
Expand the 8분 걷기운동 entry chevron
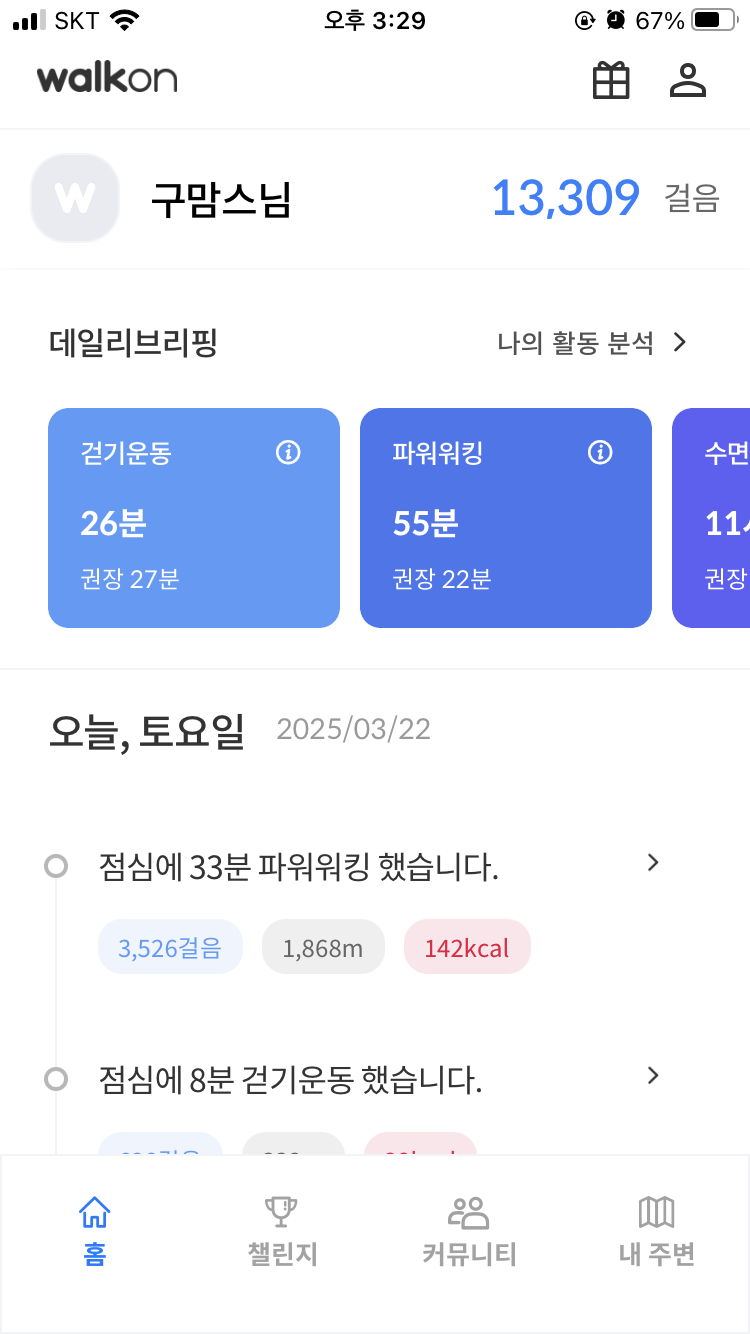point(653,1076)
